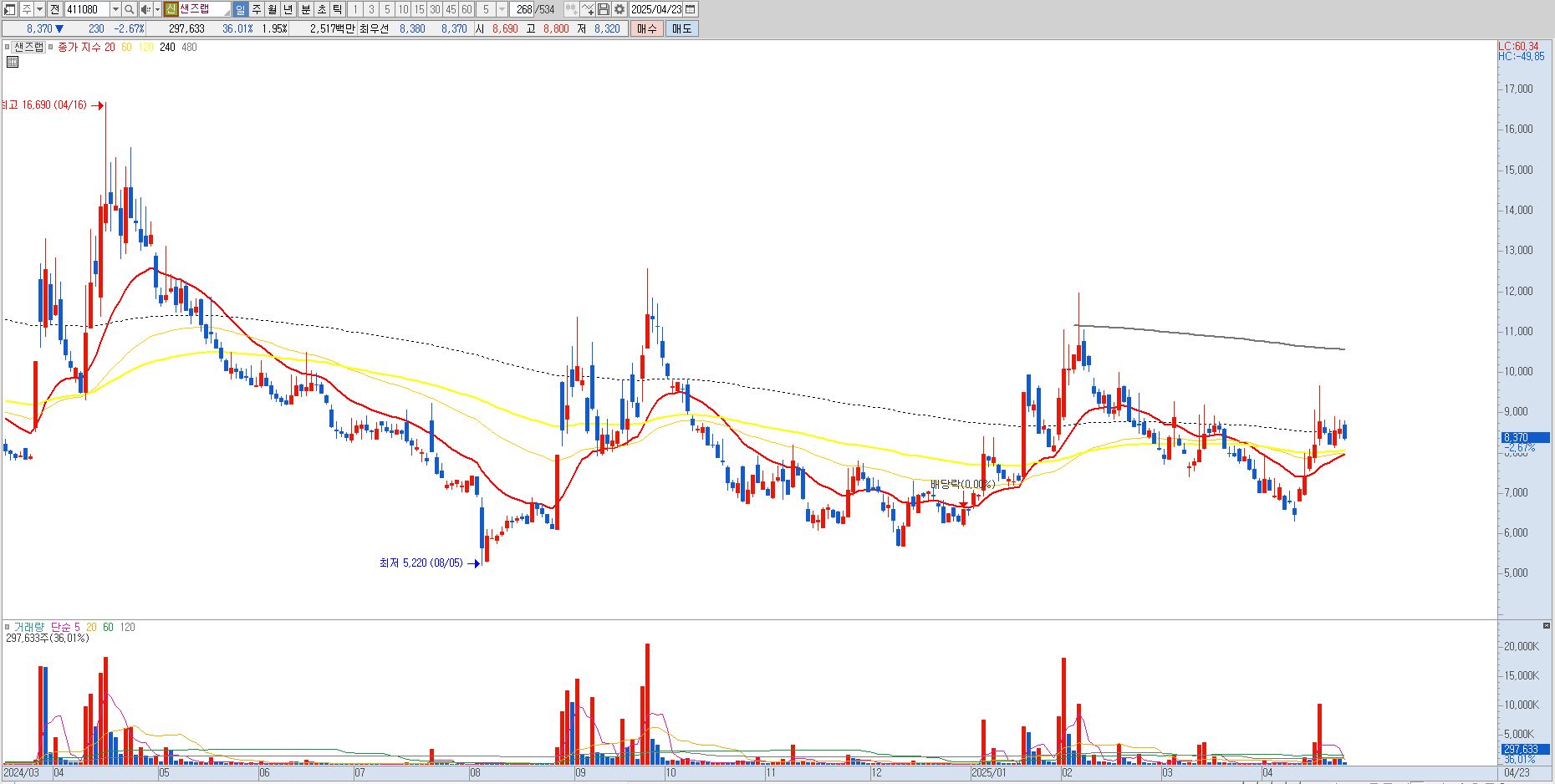
Task: Switch to monthly (월) chart period
Action: (272, 9)
